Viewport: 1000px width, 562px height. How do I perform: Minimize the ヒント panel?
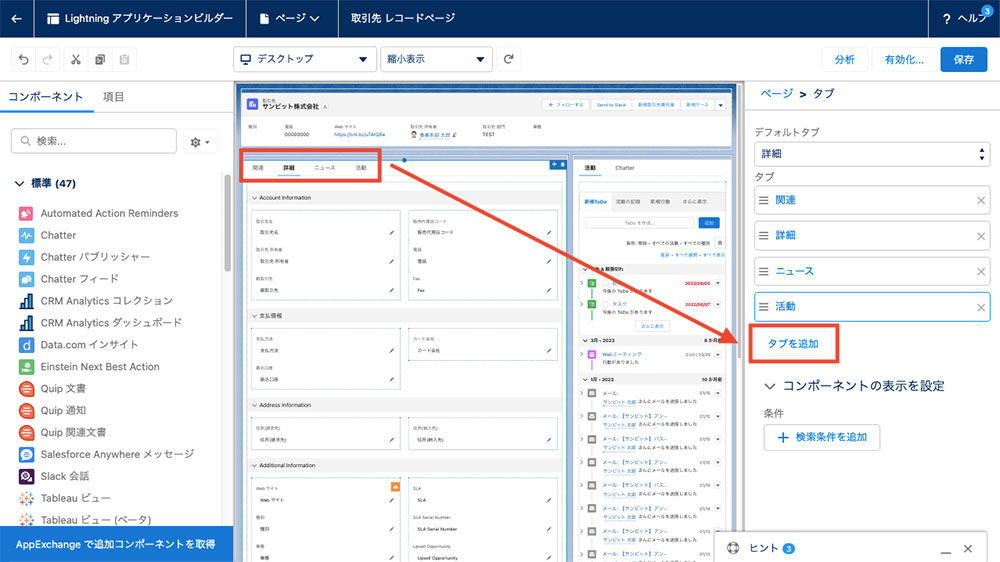click(946, 550)
